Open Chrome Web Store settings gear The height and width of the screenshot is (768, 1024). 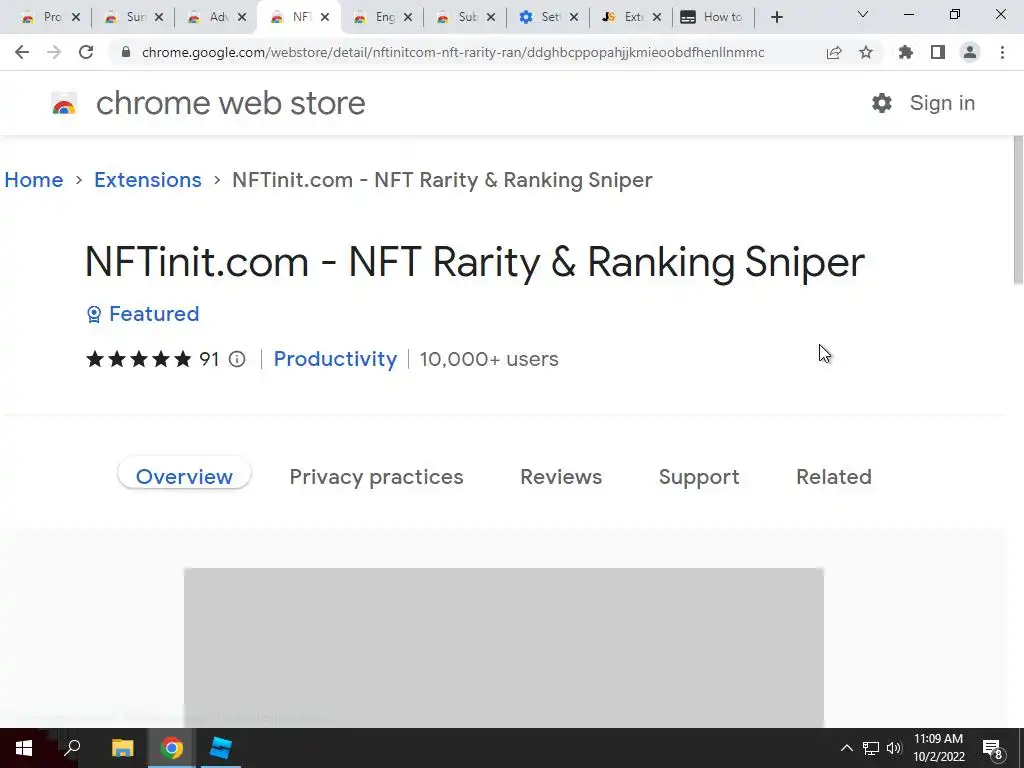882,103
